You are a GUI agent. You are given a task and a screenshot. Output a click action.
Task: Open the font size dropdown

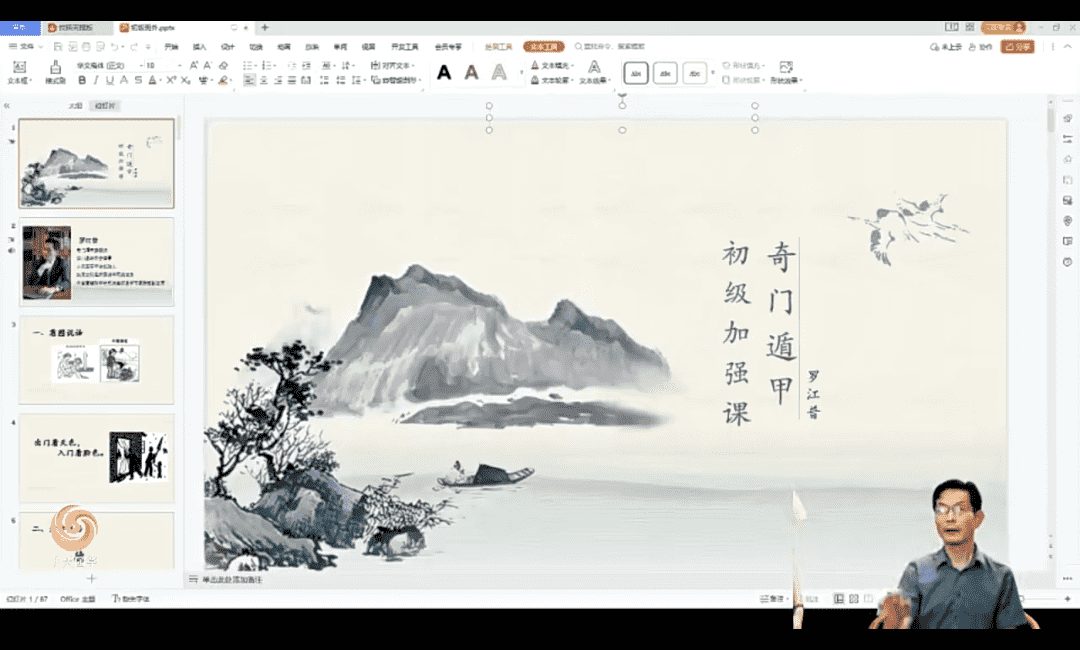click(x=178, y=65)
